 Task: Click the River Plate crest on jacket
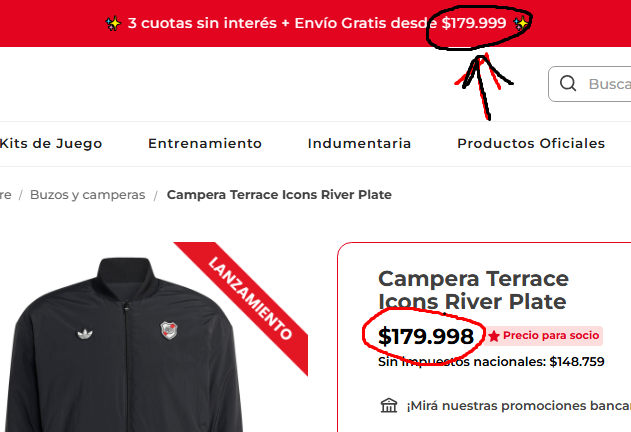[x=169, y=330]
